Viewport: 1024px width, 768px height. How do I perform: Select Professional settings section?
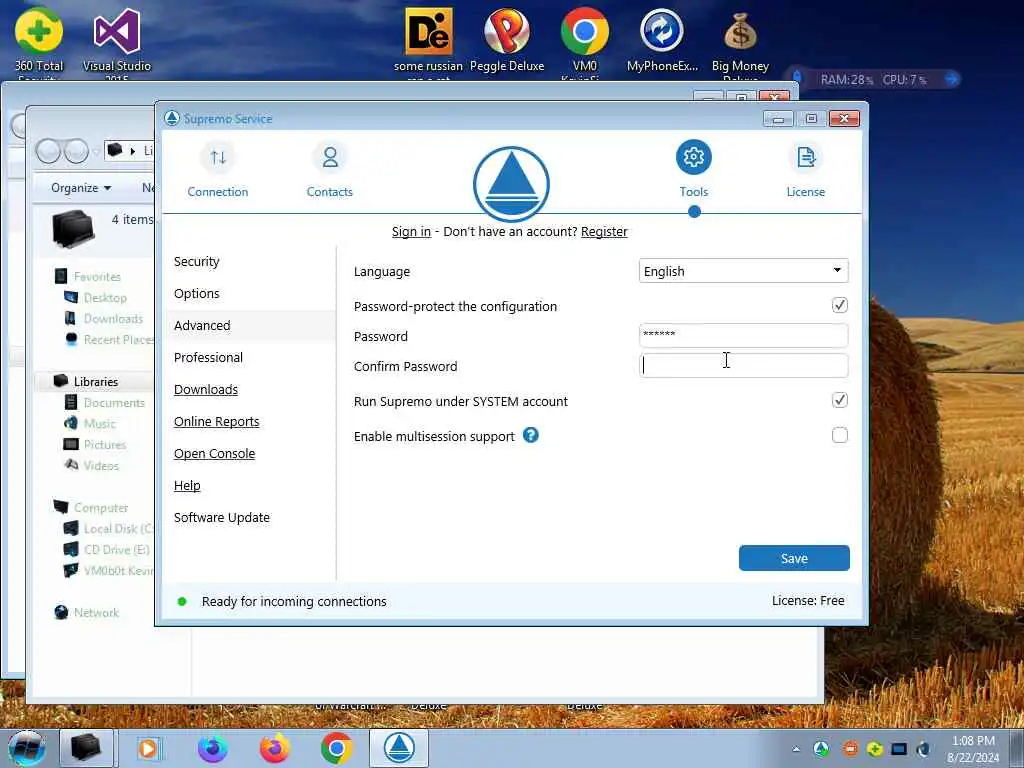208,357
